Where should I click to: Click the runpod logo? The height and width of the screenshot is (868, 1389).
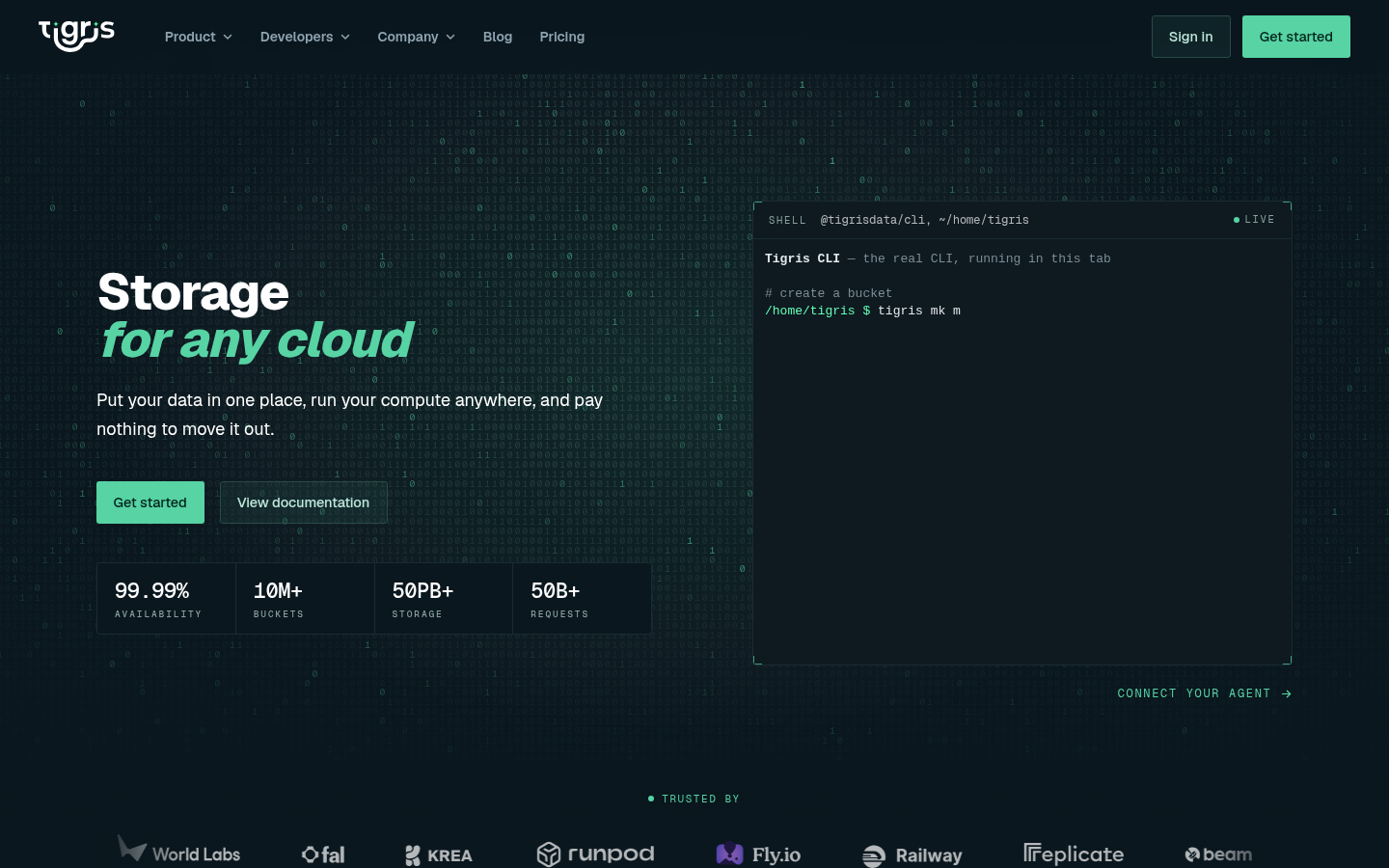595,854
